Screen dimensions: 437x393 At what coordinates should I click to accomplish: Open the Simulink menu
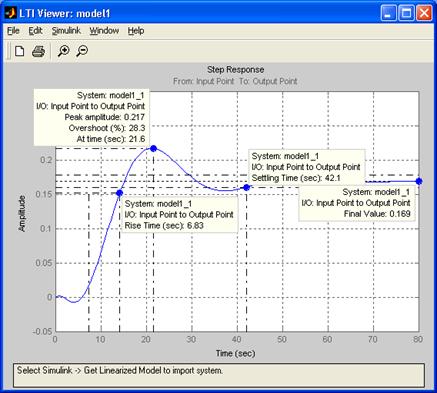pyautogui.click(x=66, y=31)
